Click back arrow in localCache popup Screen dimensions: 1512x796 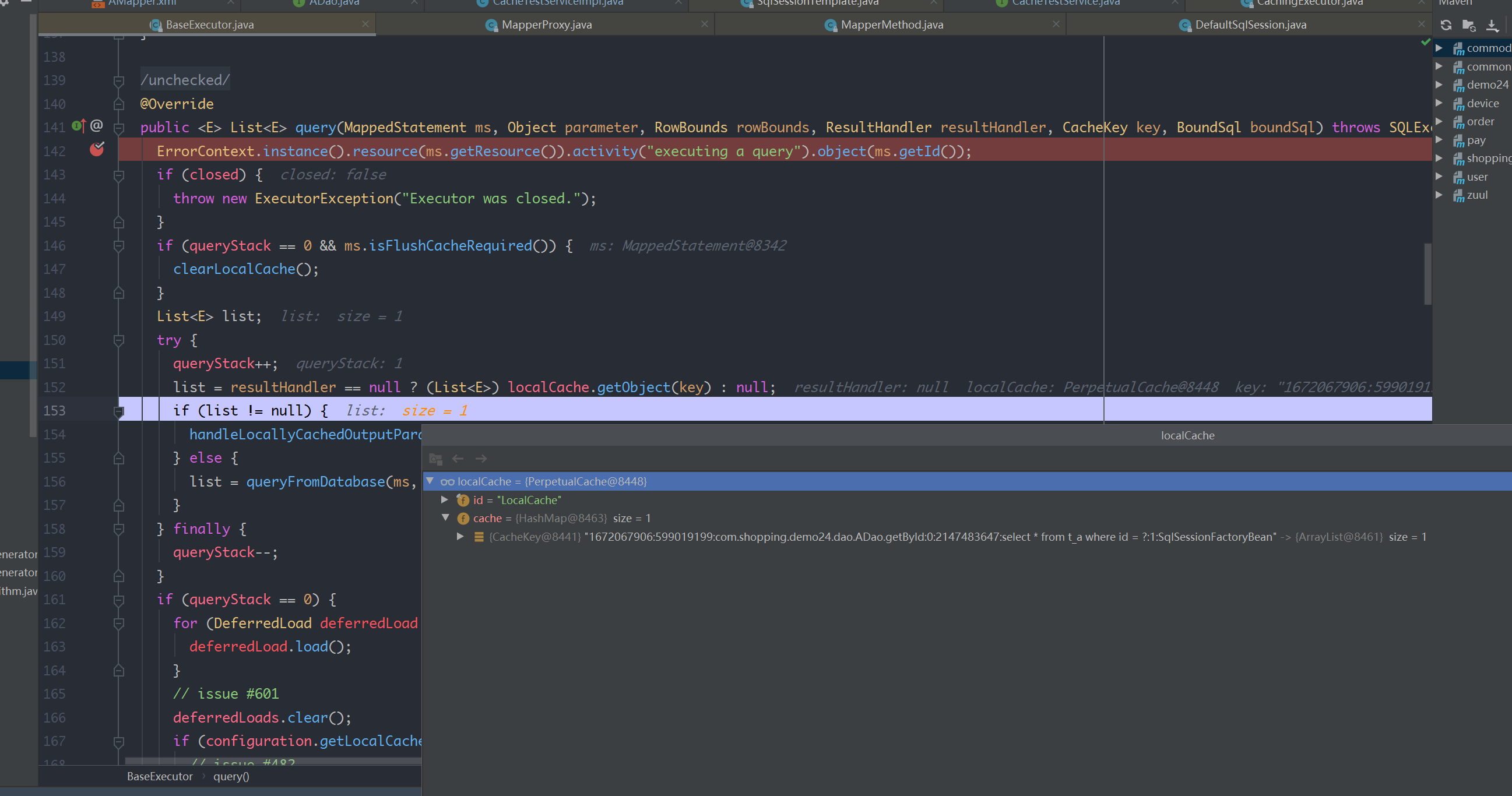(x=458, y=459)
